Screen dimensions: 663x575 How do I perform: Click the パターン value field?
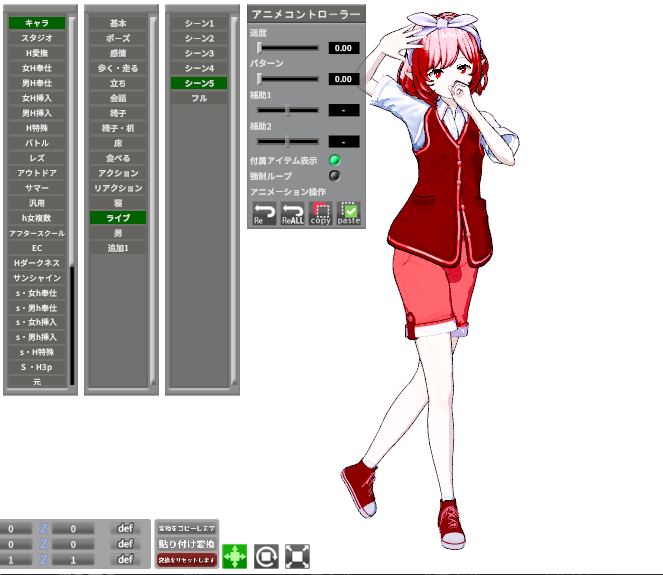click(343, 79)
